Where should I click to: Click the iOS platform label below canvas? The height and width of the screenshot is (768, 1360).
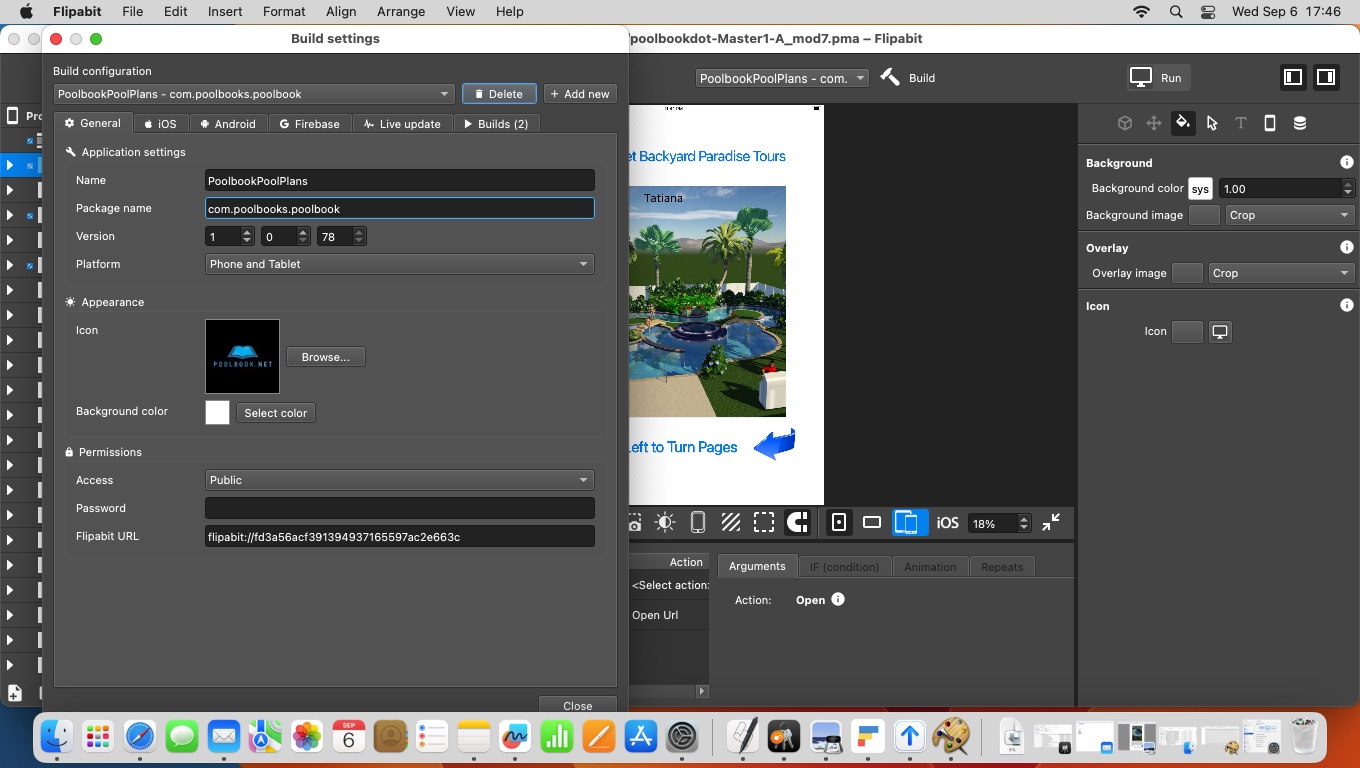tap(947, 523)
